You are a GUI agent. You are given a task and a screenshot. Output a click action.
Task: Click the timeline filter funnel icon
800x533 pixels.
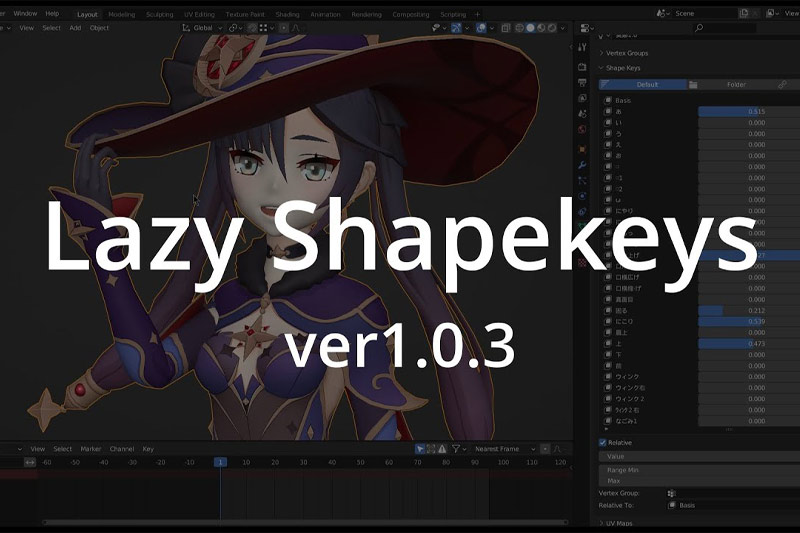coord(456,449)
